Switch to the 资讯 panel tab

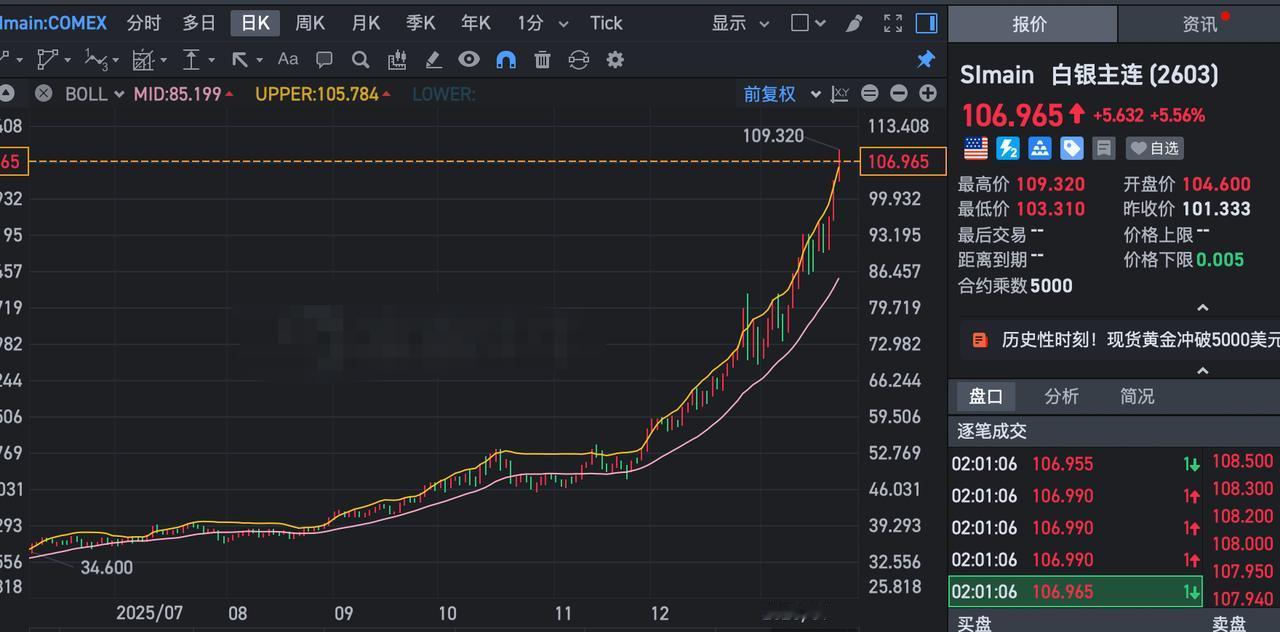tap(1199, 23)
